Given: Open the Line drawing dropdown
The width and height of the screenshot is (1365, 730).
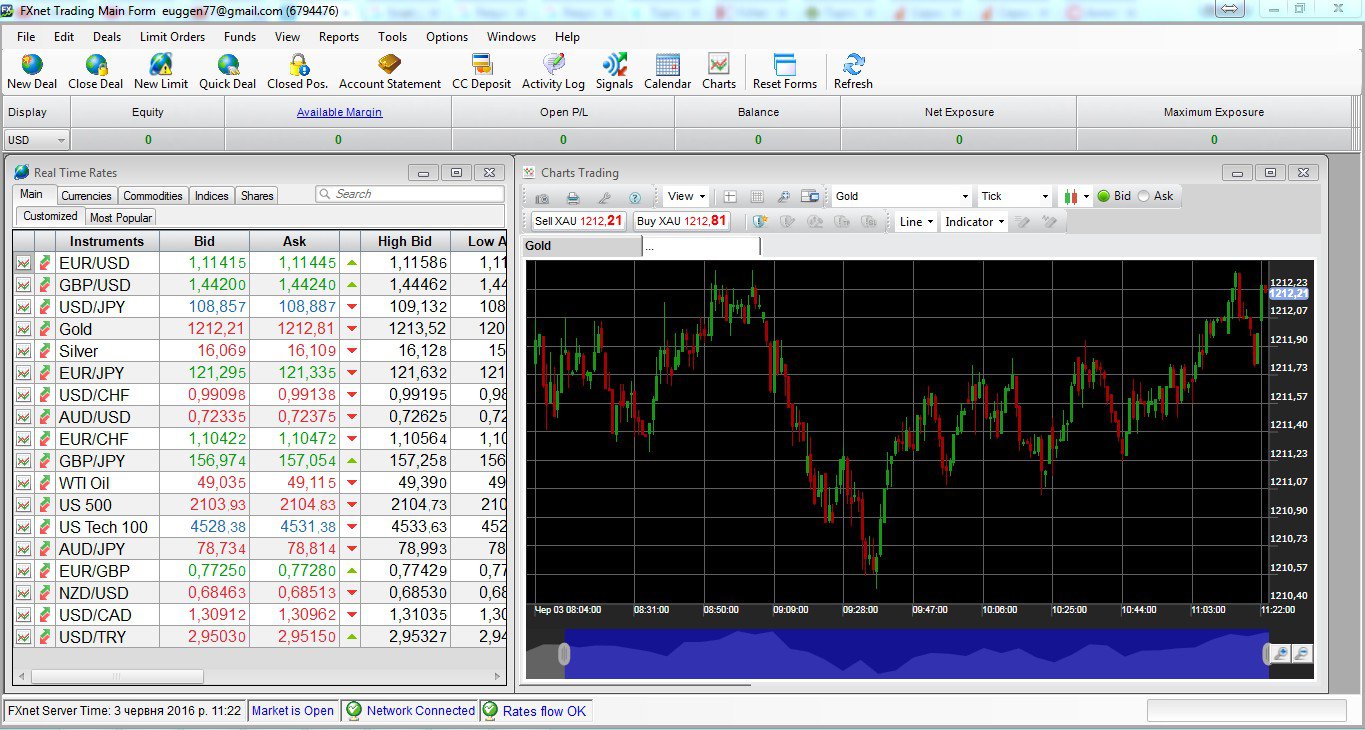Looking at the screenshot, I should [916, 222].
